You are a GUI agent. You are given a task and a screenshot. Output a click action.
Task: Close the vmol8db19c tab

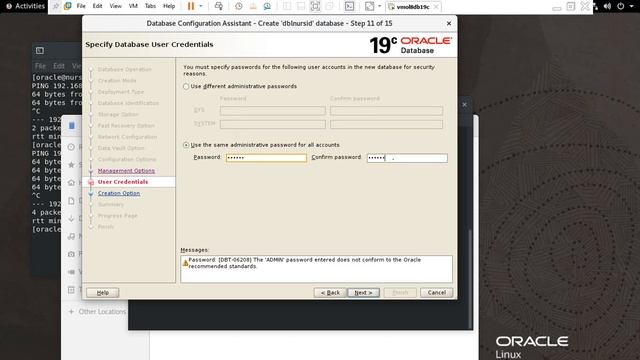tap(436, 7)
